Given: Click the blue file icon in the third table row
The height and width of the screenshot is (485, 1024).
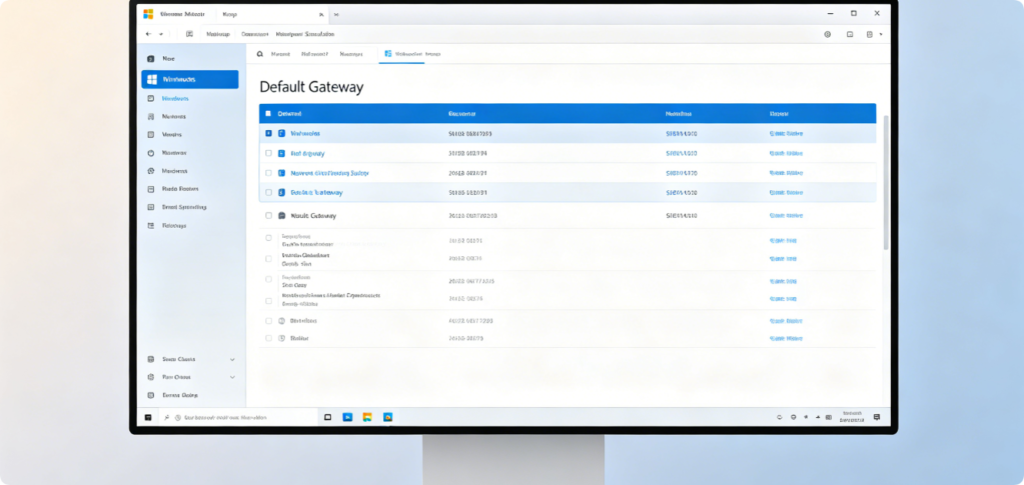Looking at the screenshot, I should pos(281,173).
